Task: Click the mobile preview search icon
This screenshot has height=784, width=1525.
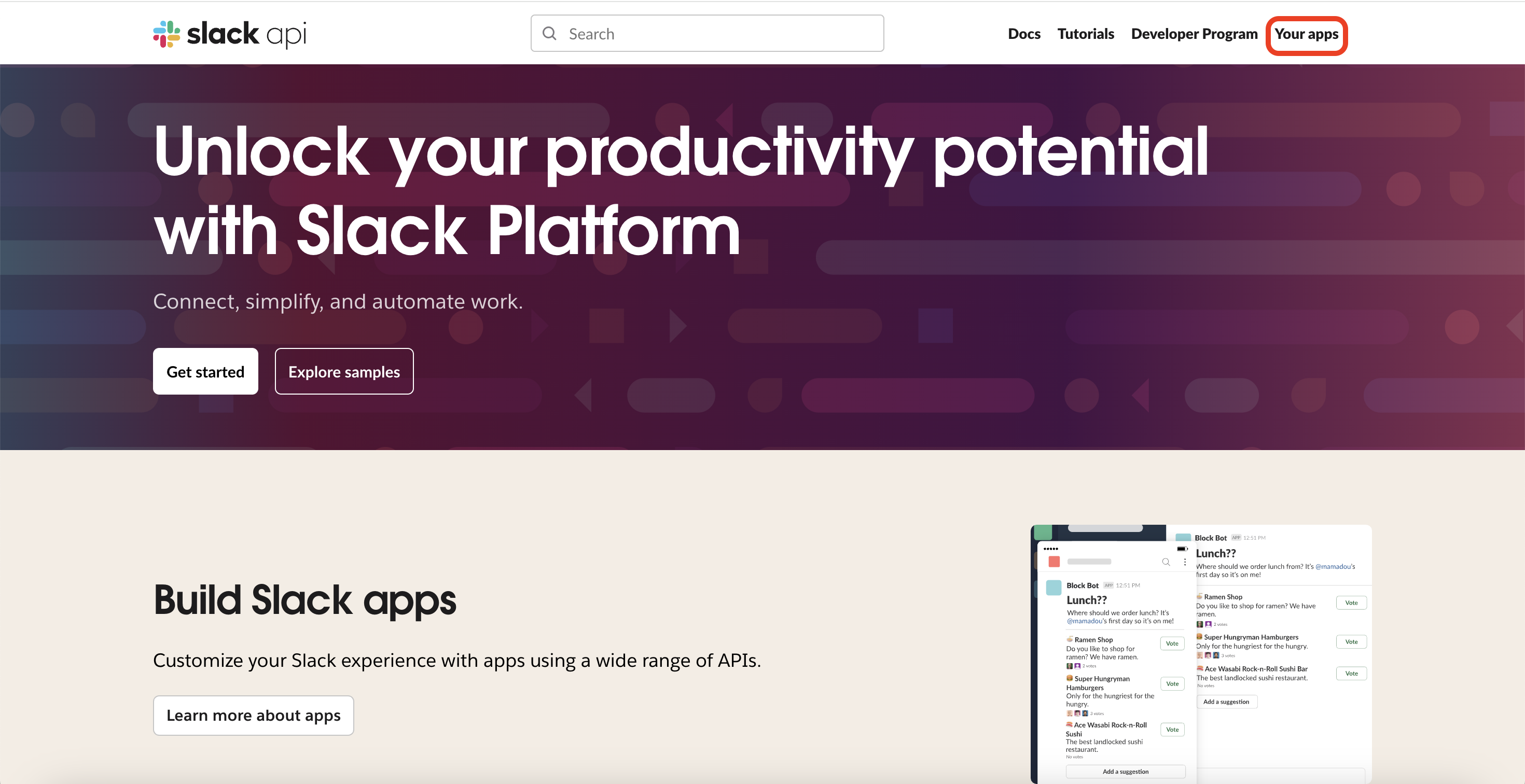Action: (1166, 562)
